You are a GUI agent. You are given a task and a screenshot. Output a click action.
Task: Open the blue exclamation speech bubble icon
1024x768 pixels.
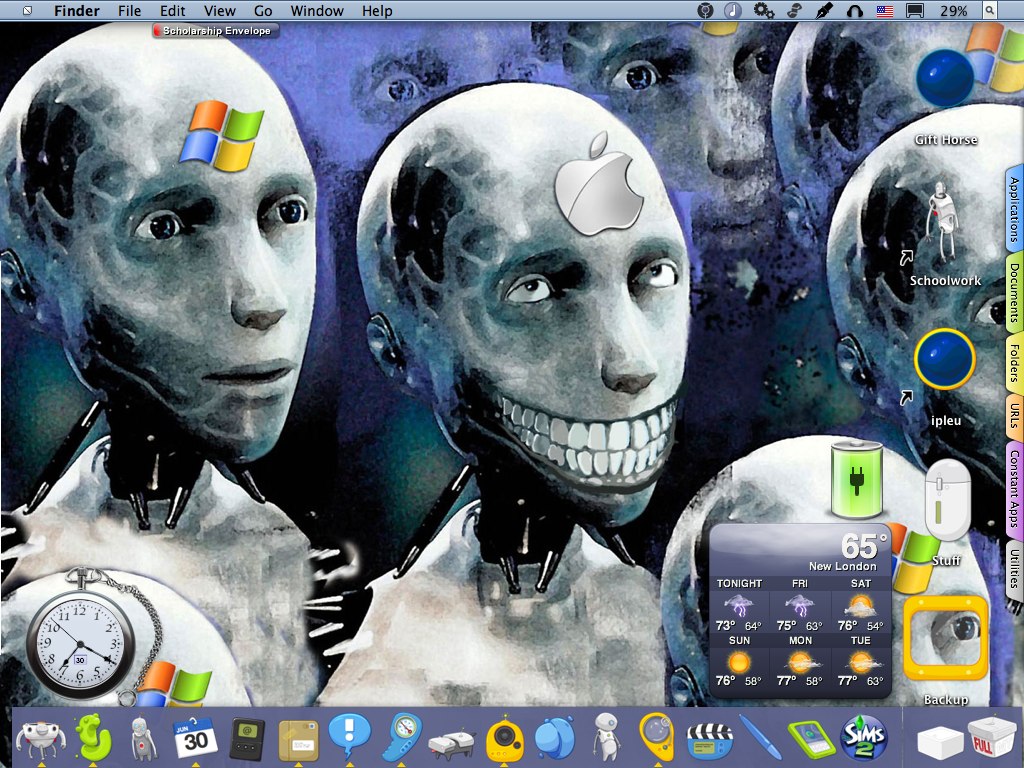coord(349,737)
